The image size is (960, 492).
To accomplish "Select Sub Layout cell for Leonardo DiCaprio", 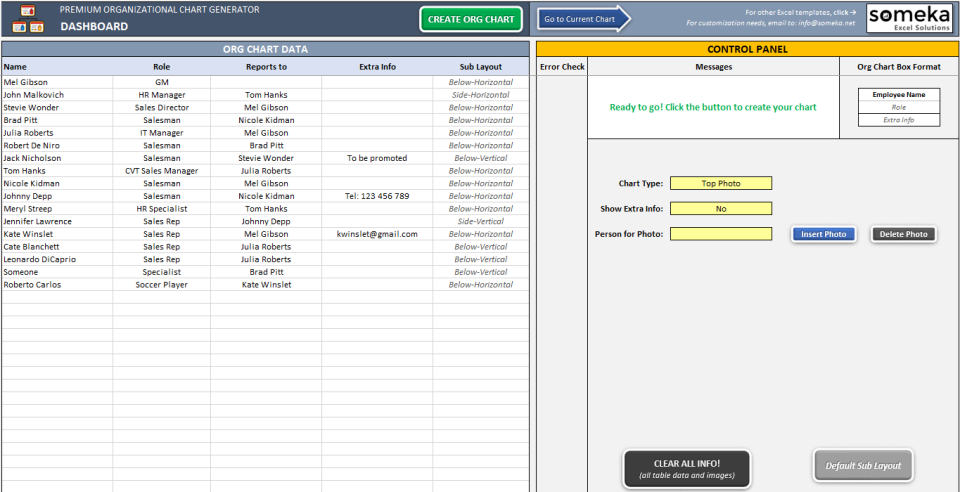I will coord(481,259).
